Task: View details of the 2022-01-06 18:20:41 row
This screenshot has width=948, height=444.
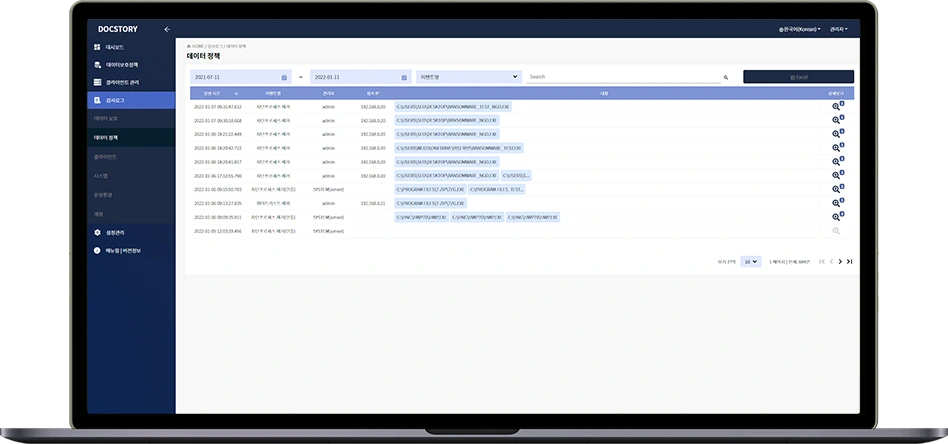Action: 837,162
